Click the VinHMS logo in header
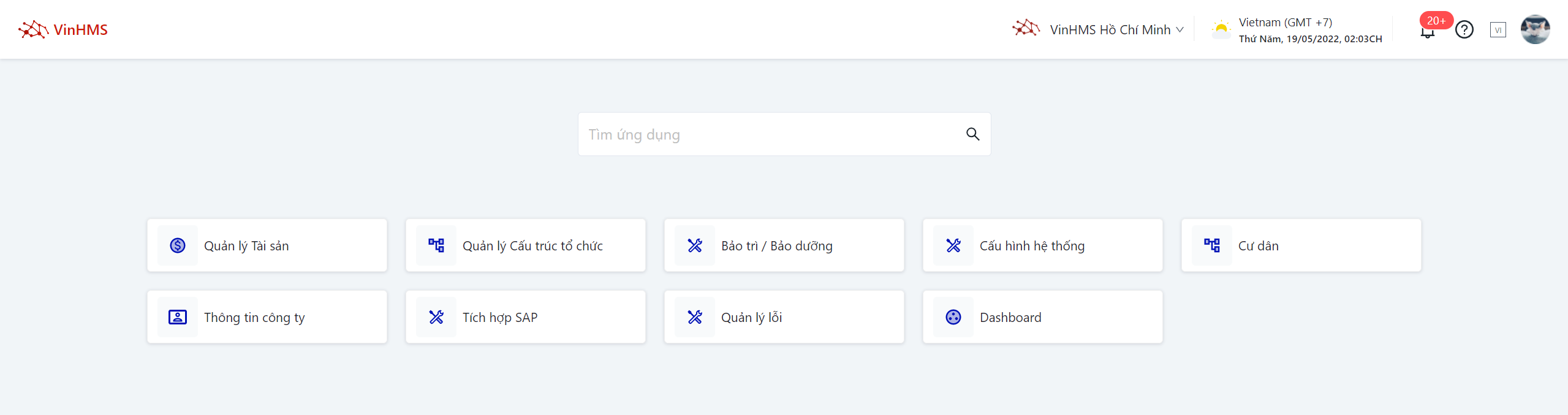 pos(63,29)
